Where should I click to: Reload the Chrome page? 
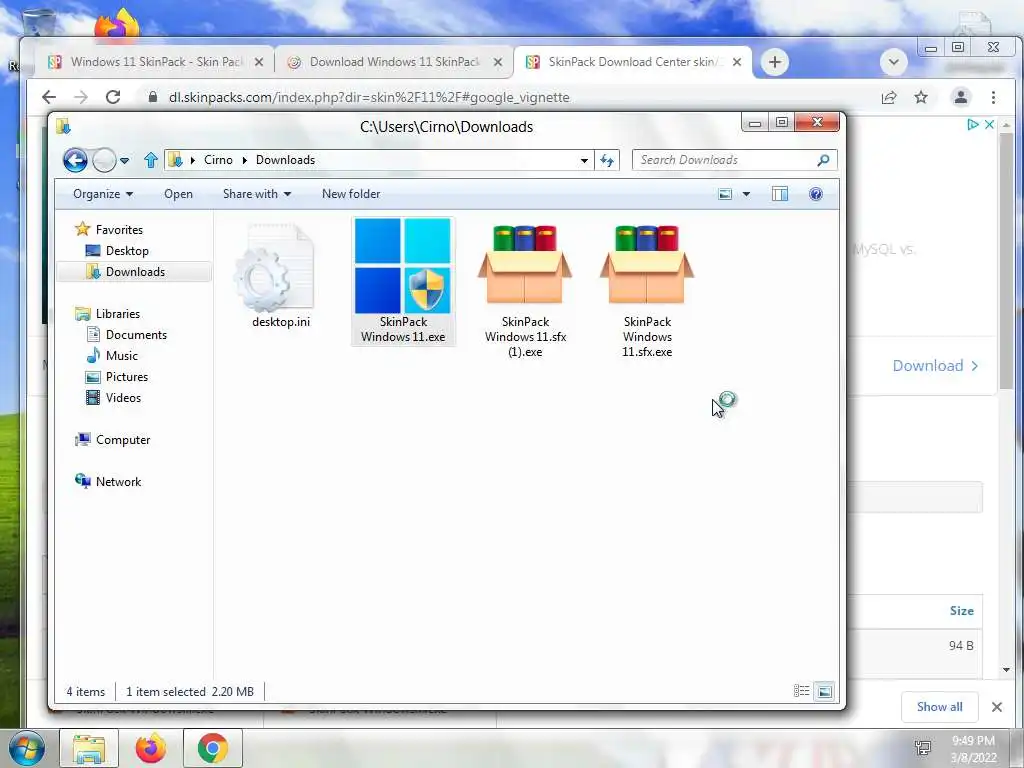[x=113, y=97]
